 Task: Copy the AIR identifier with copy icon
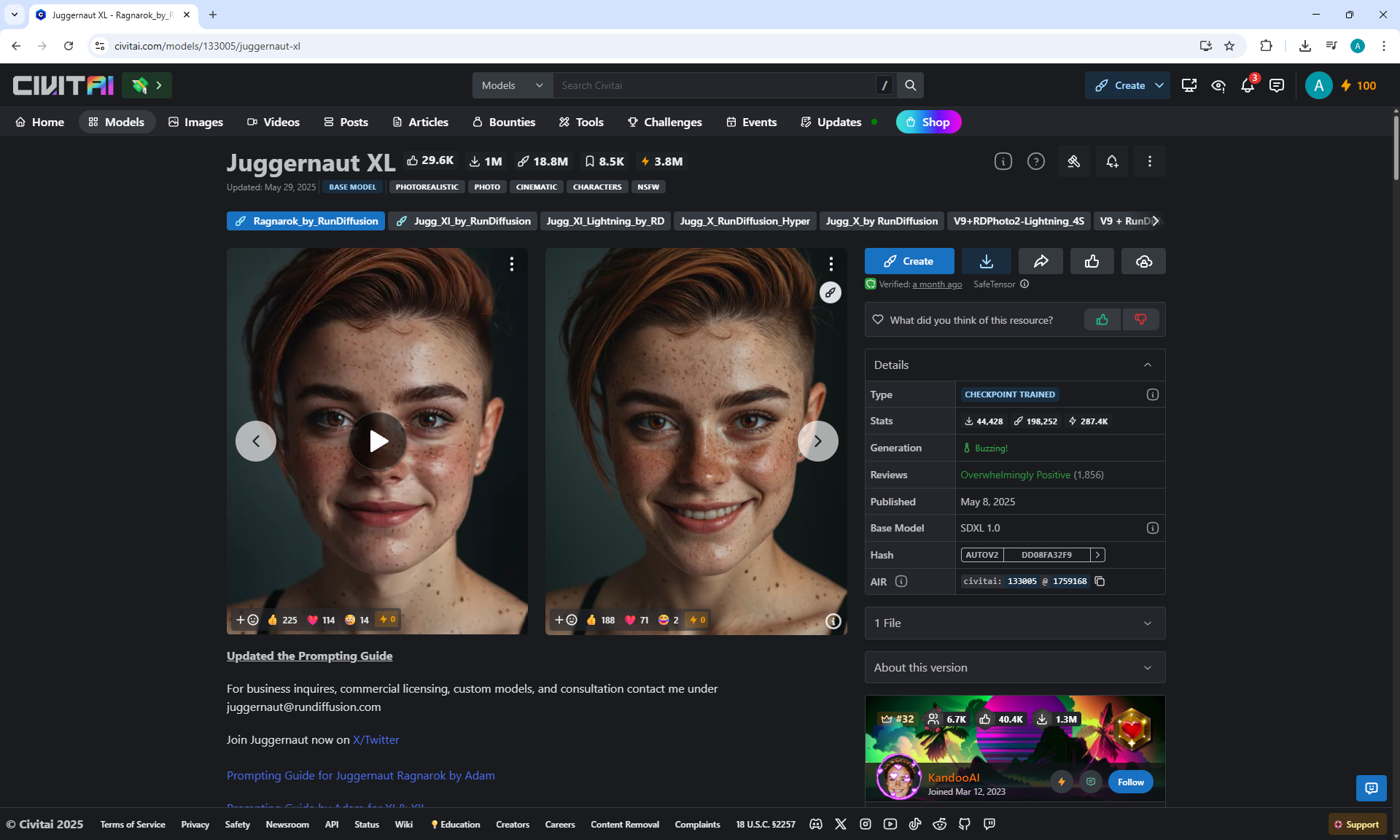point(1100,581)
